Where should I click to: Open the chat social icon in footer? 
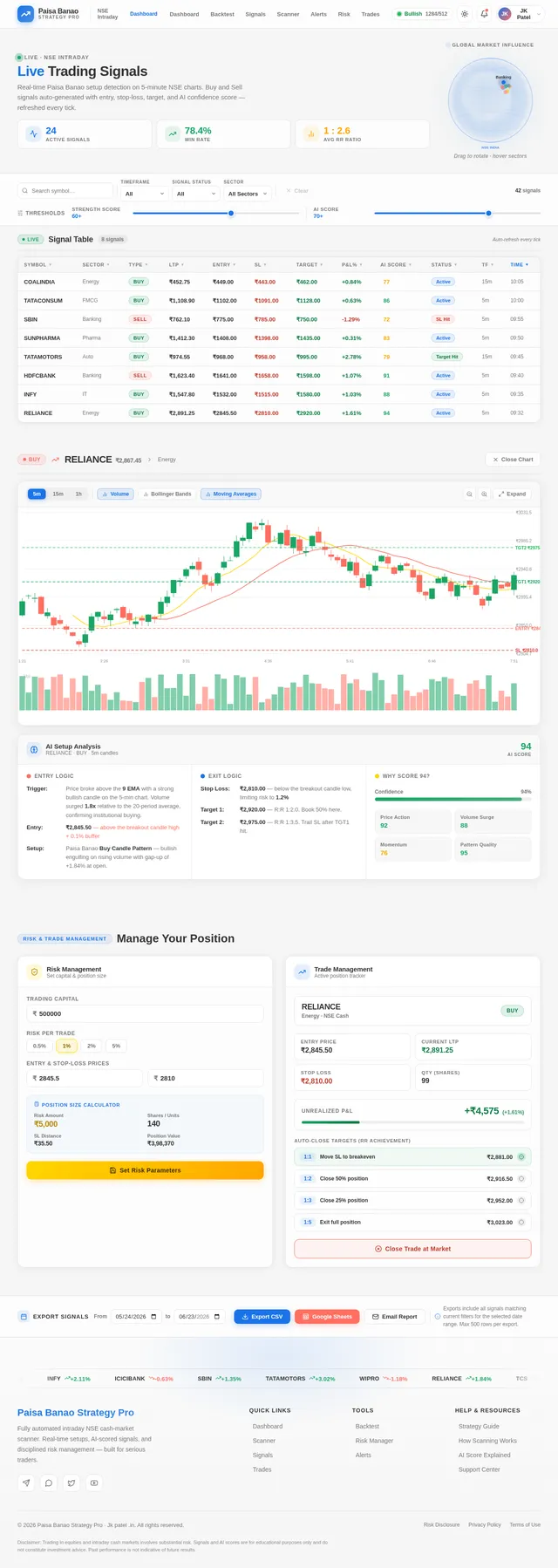point(49,1483)
